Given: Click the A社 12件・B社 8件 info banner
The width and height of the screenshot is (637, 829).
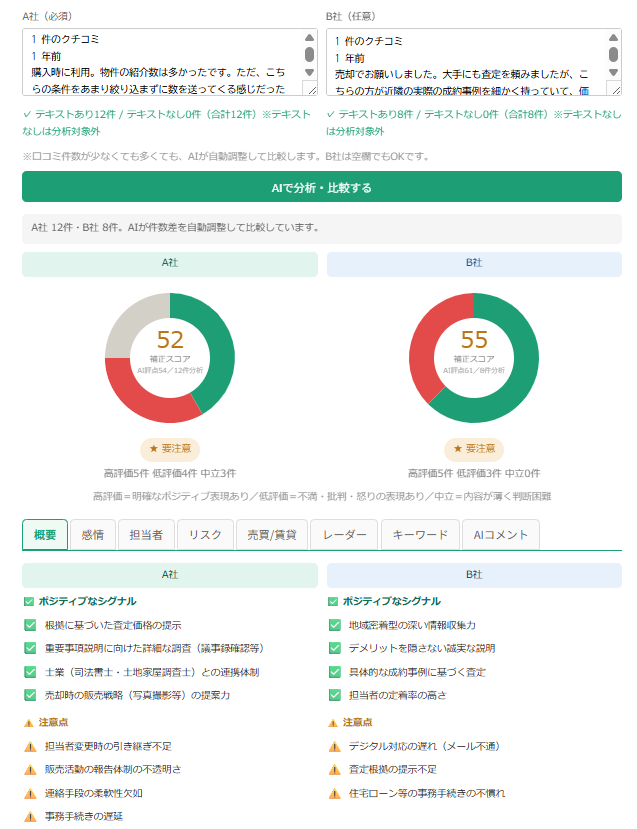Looking at the screenshot, I should pyautogui.click(x=321, y=228).
